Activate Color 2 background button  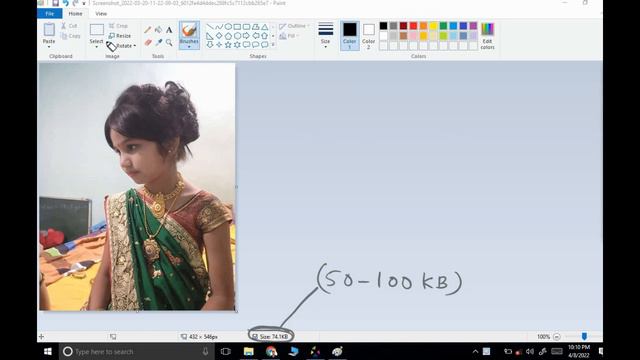368,36
